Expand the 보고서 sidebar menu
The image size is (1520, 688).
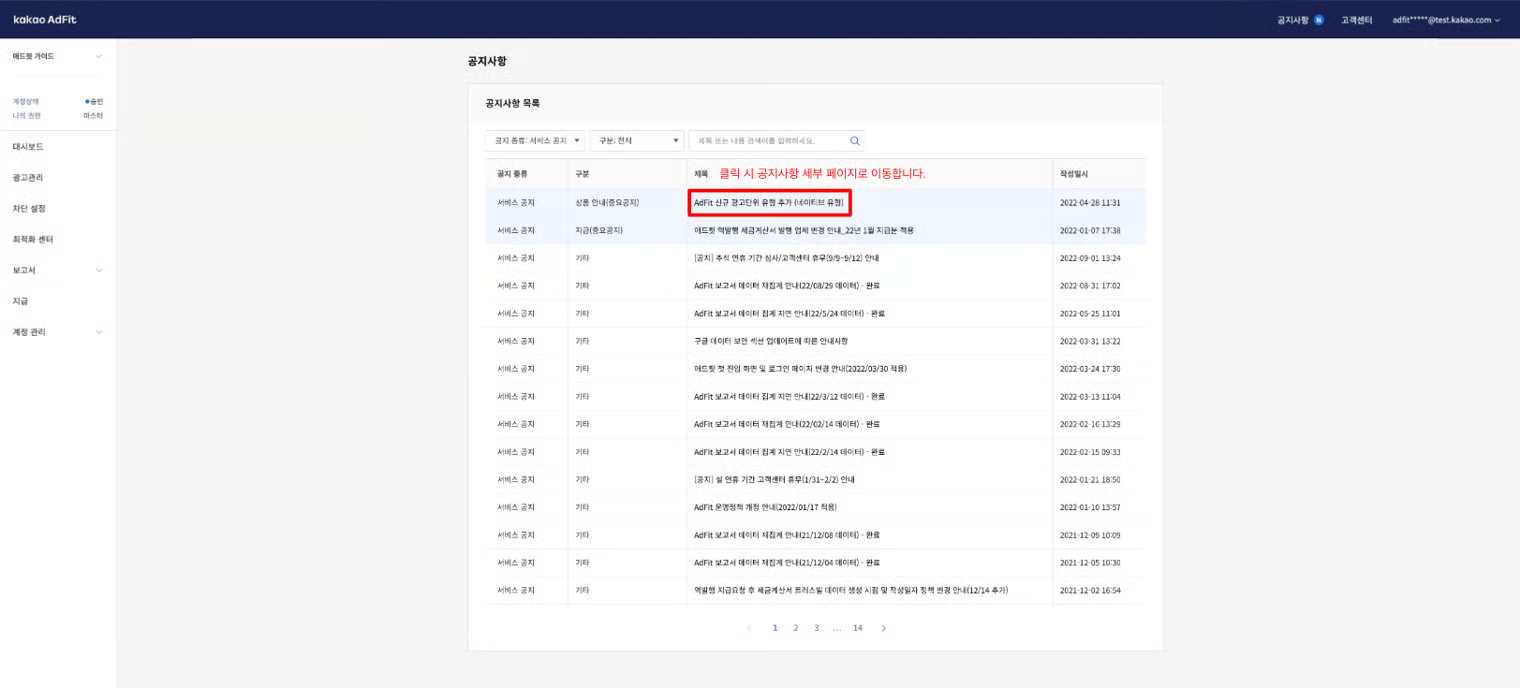coord(57,270)
